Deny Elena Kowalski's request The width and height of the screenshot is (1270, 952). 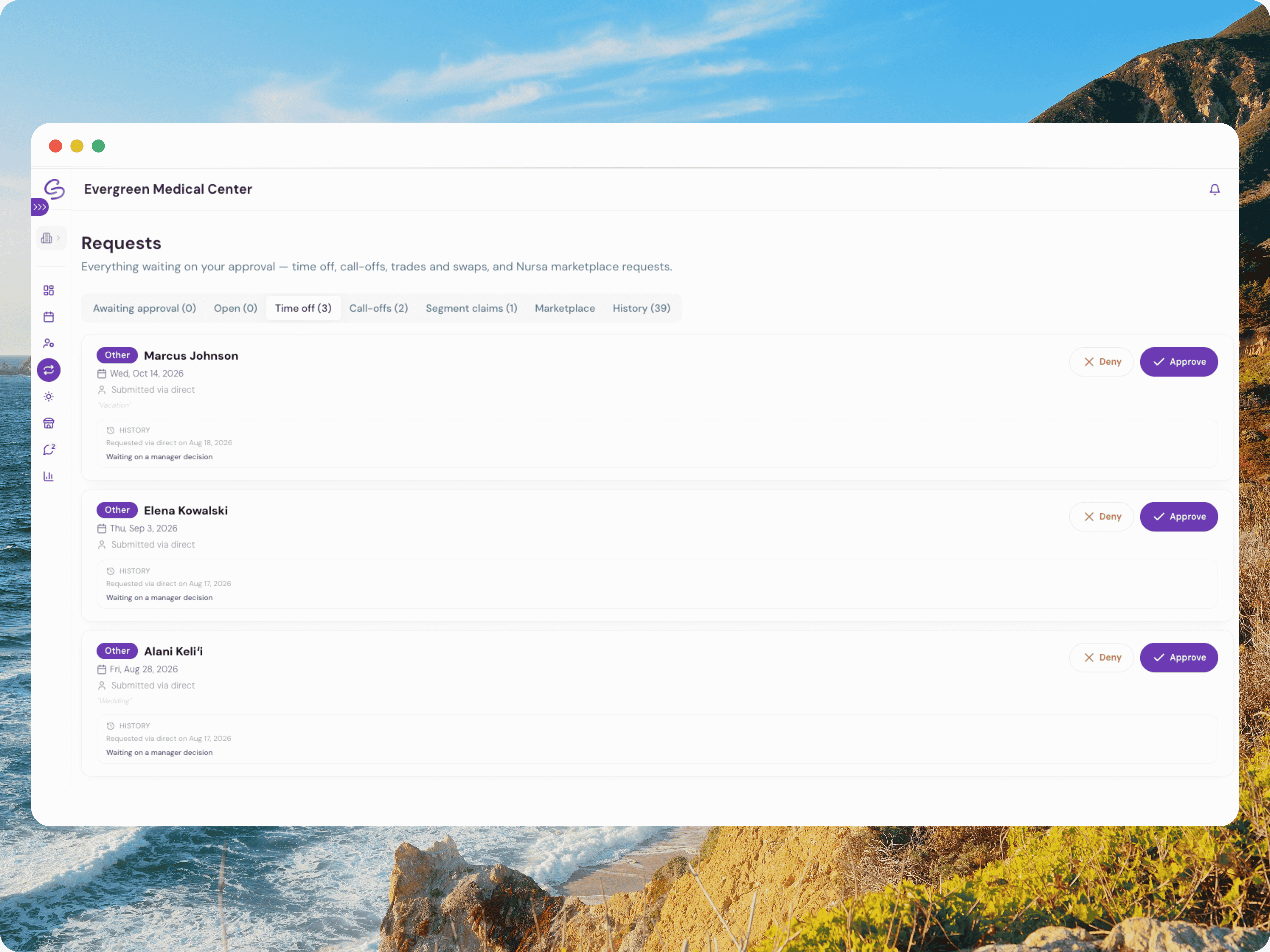(1101, 517)
